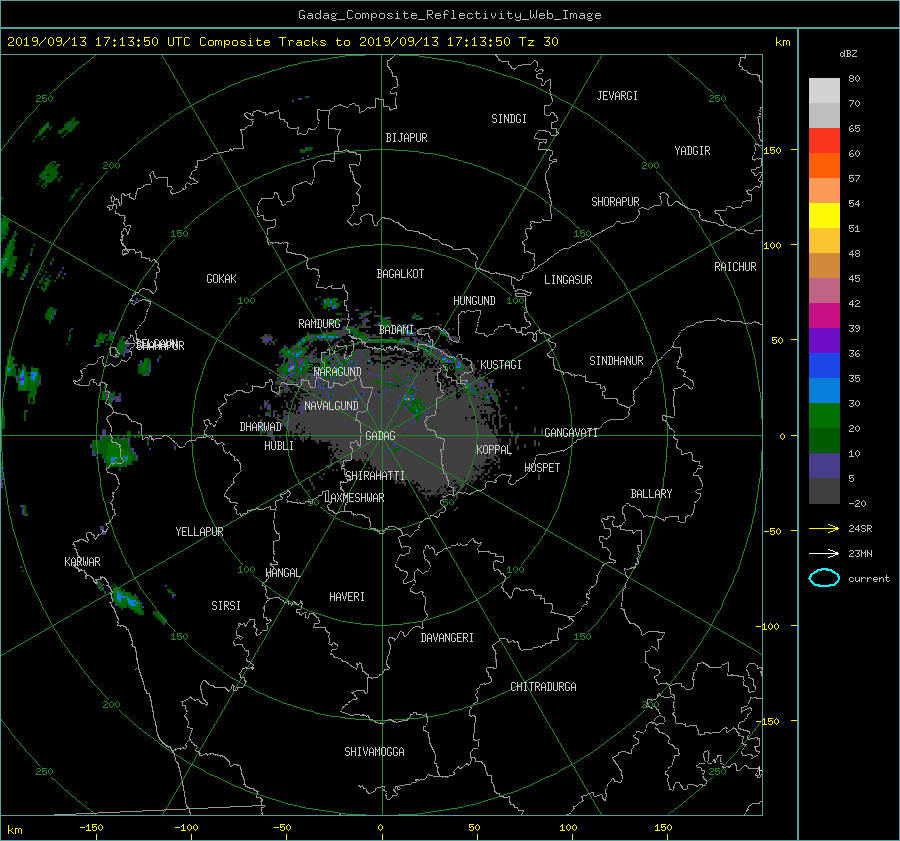Pick the light blue 30-35 dBZ swatch

[x=824, y=390]
